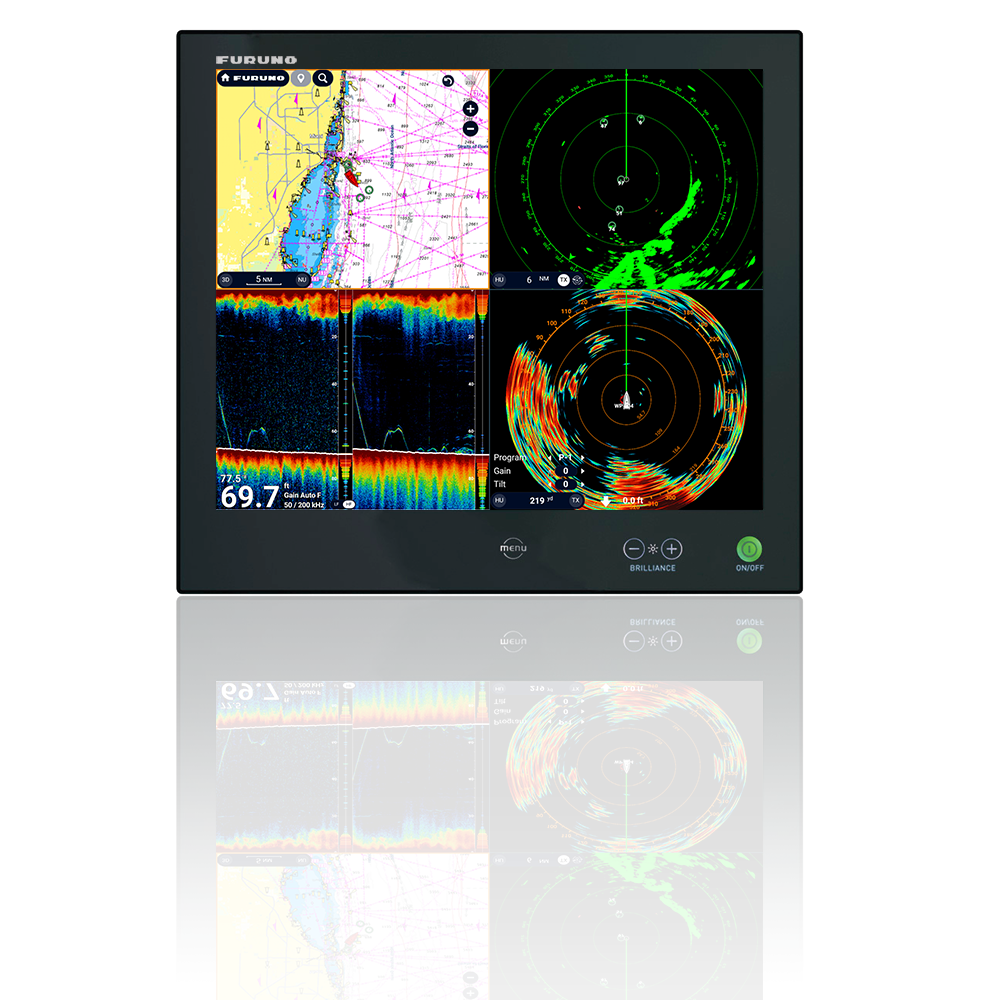Switch the fish finder to HF frequency
This screenshot has width=1000, height=1000.
point(349,504)
